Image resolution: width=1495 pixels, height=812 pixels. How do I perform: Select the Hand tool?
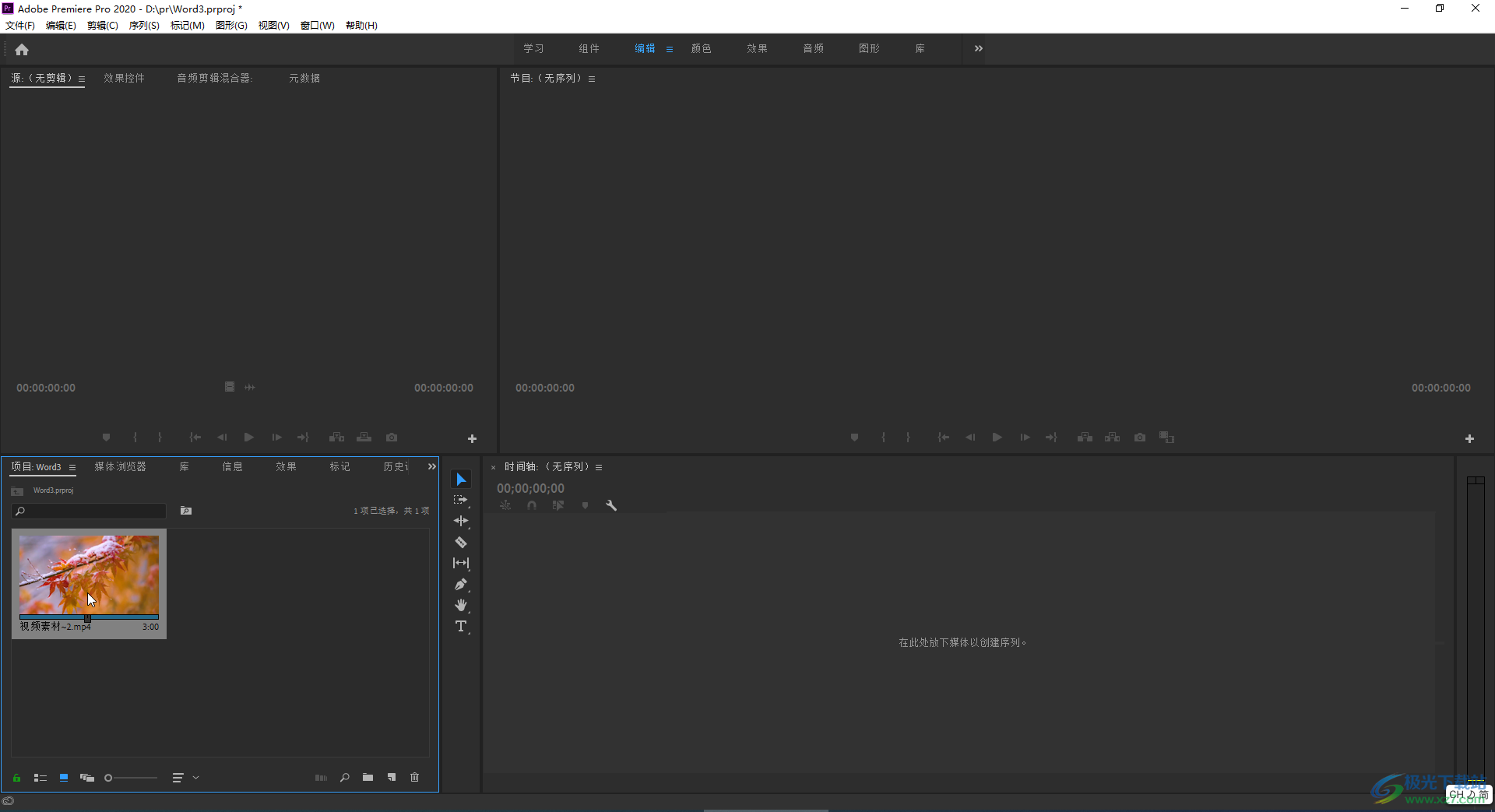(x=461, y=605)
